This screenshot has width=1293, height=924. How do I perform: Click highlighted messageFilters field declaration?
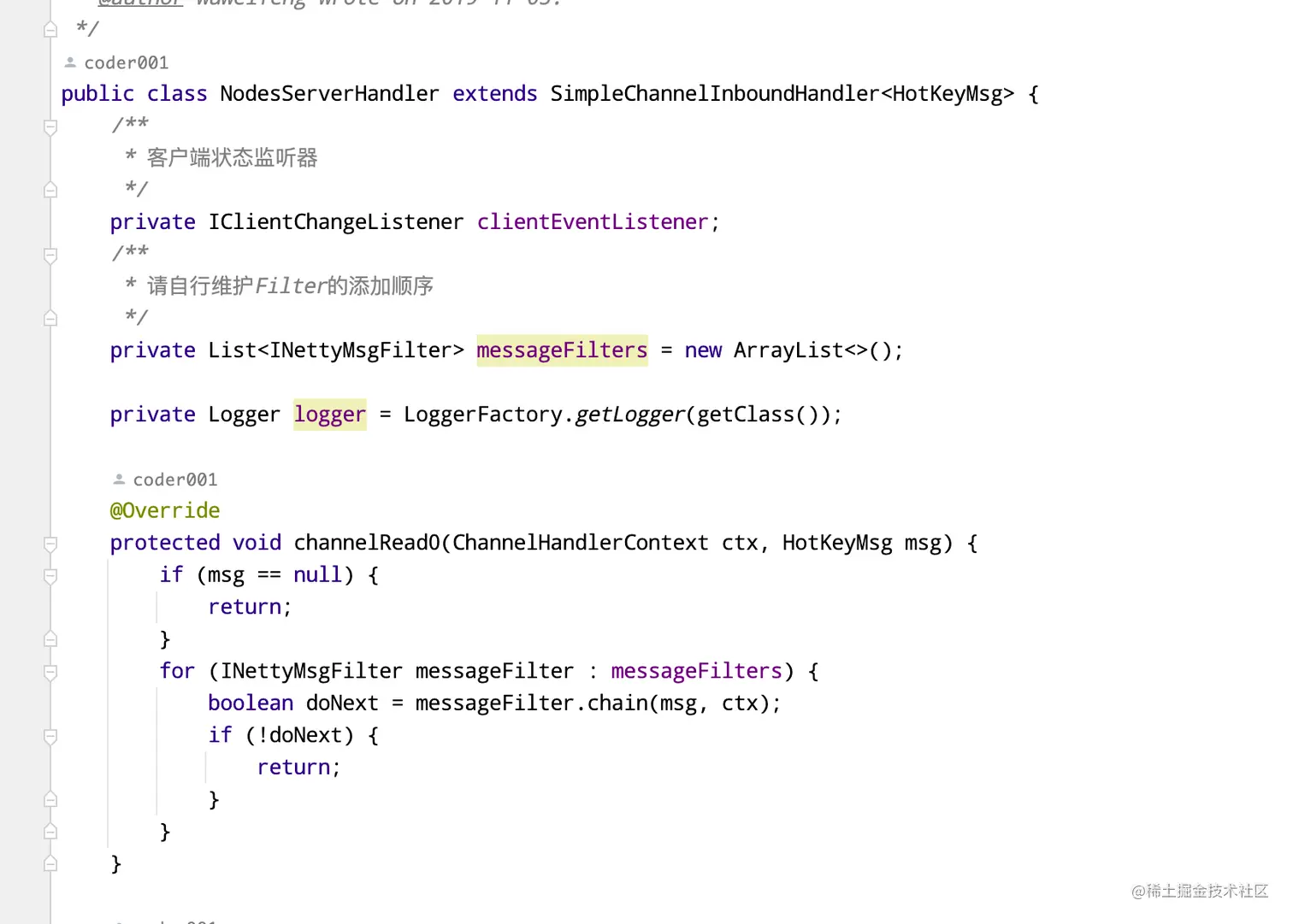point(562,350)
